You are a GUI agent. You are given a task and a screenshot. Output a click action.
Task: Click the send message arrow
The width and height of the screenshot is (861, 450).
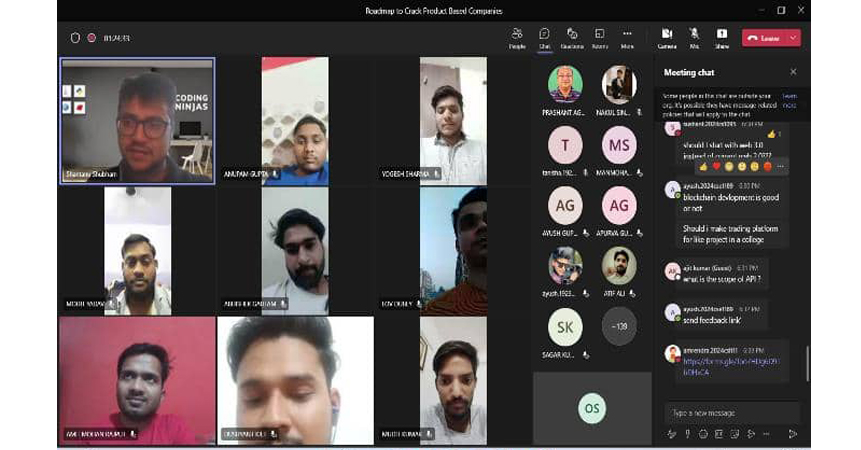792,434
